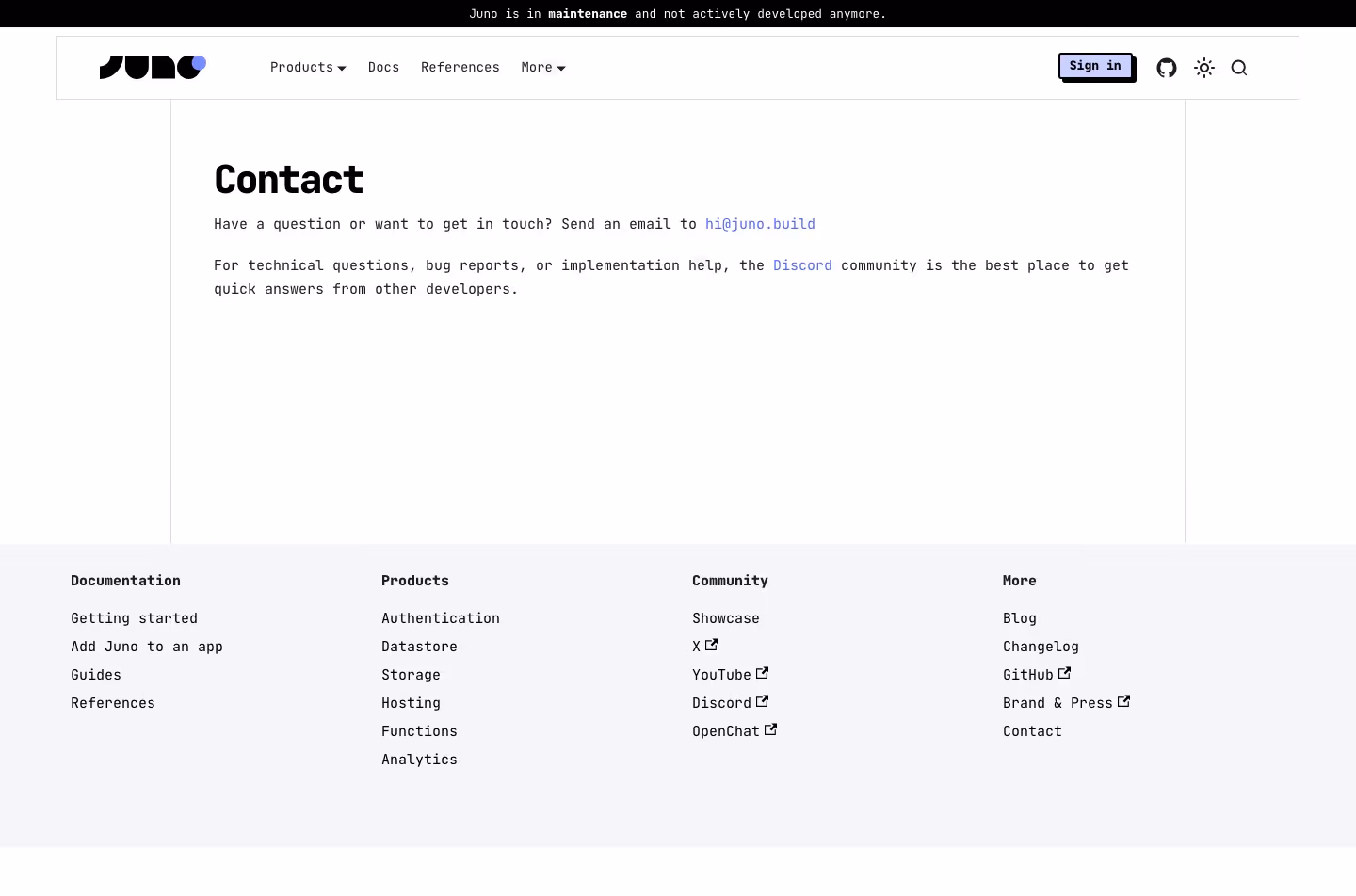Open GitHub link in footer More
The height and width of the screenshot is (896, 1356).
tap(1037, 675)
